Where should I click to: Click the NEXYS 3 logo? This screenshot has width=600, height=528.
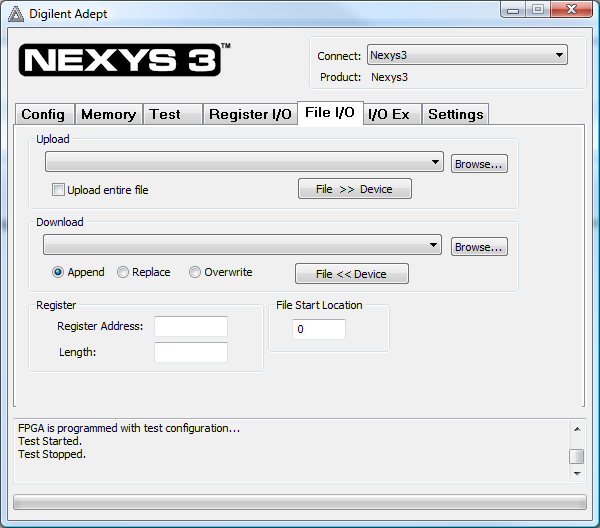coord(124,59)
